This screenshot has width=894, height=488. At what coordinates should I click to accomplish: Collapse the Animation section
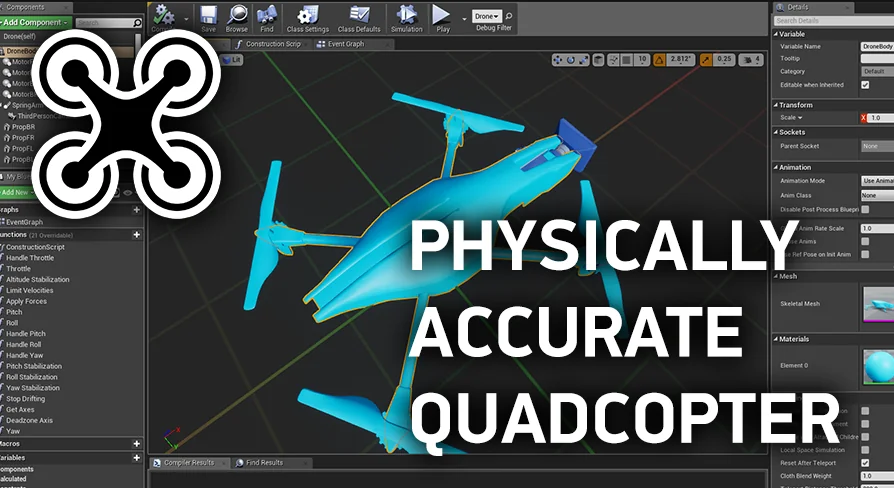click(x=776, y=168)
